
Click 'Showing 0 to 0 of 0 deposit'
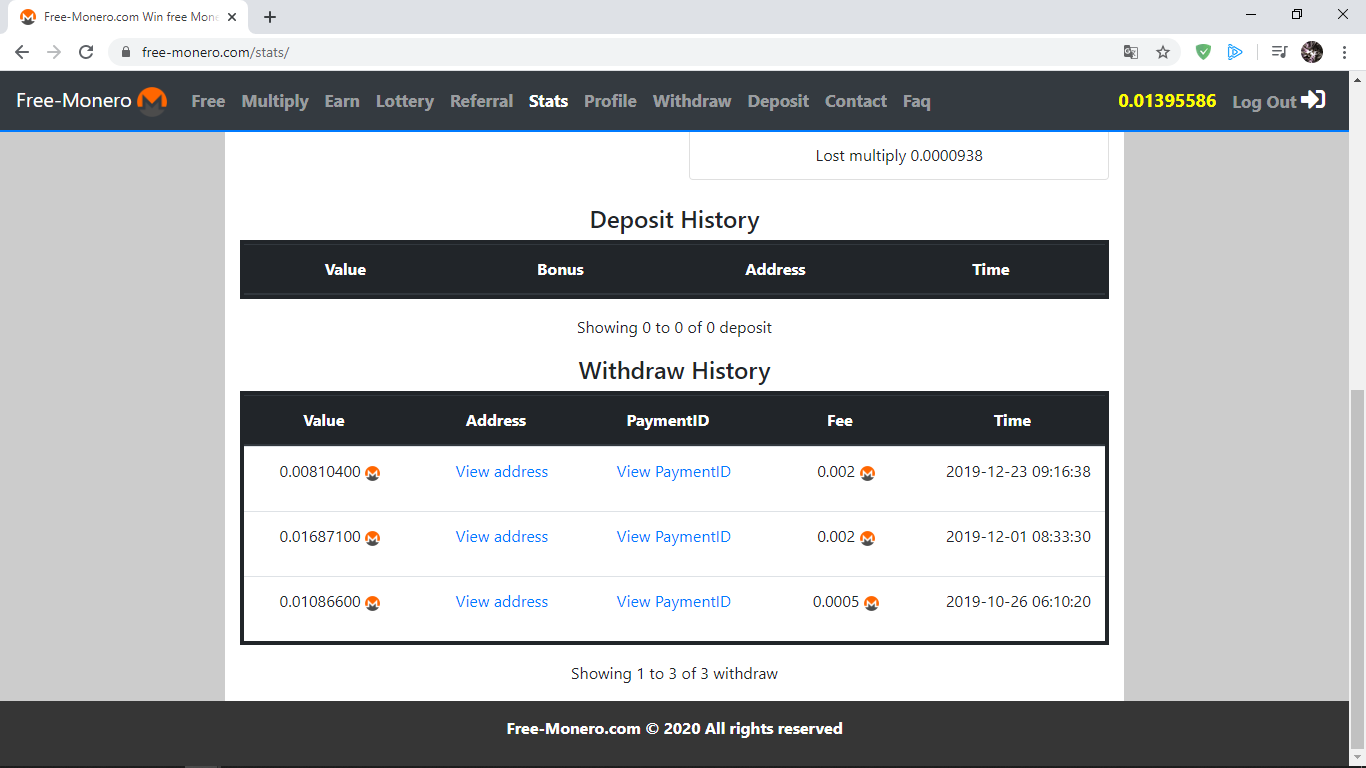[x=674, y=328]
